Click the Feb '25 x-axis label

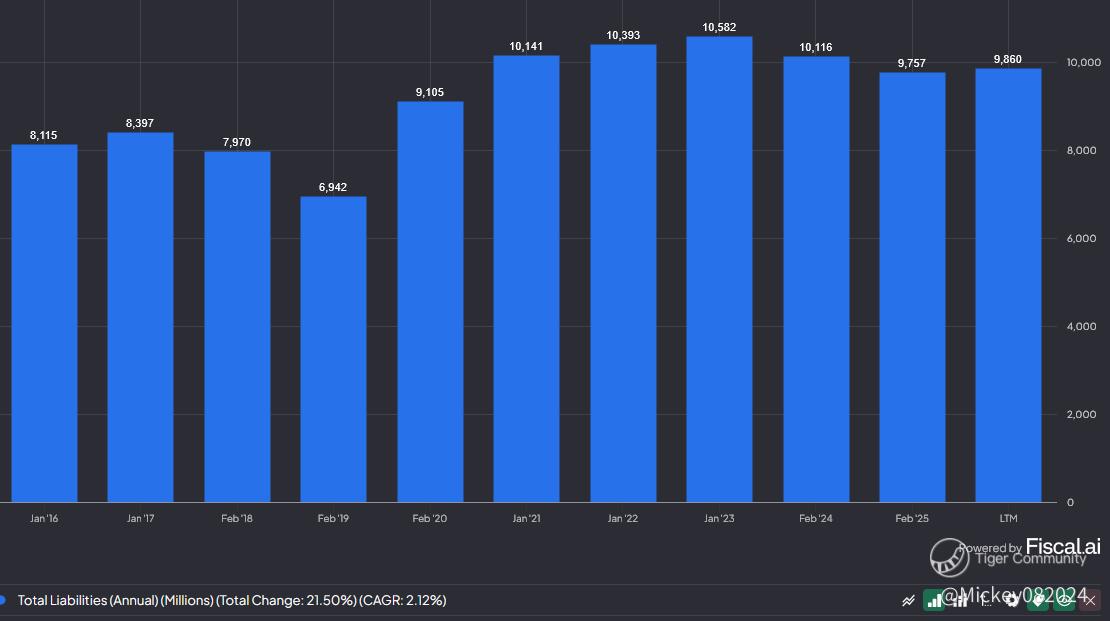click(x=912, y=518)
